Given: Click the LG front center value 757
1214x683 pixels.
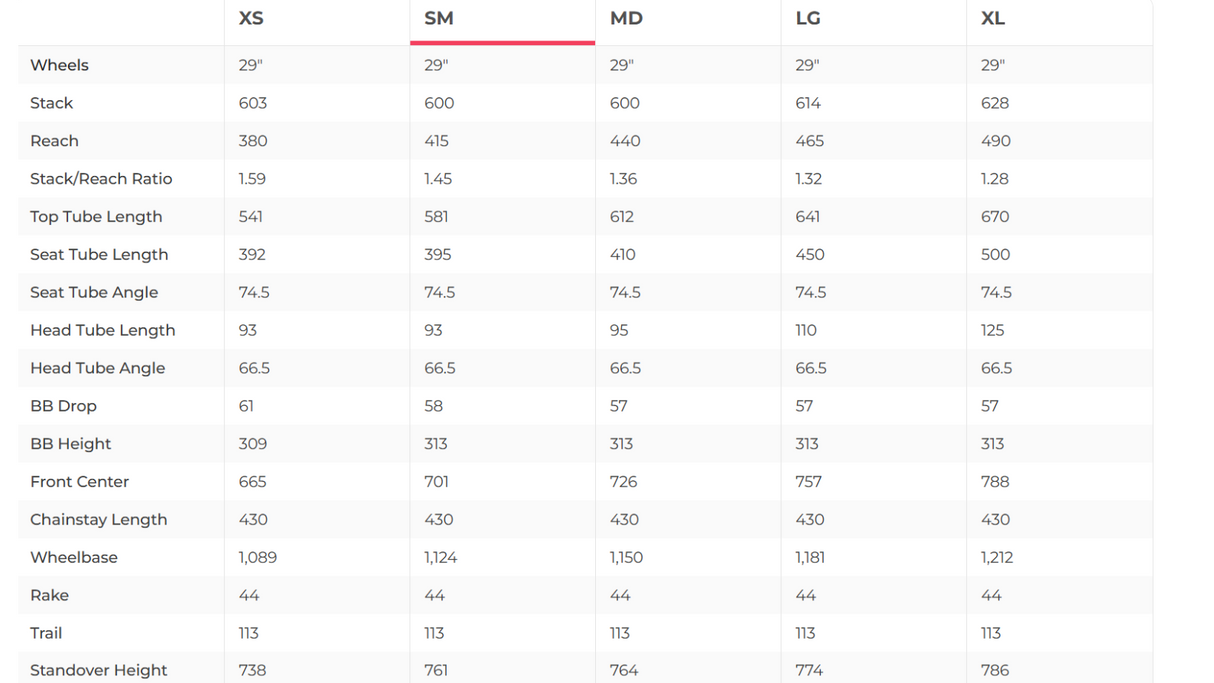Looking at the screenshot, I should click(808, 482).
